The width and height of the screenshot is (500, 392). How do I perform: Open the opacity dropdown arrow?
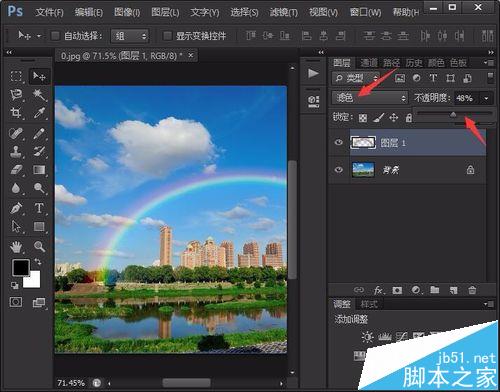pos(486,98)
